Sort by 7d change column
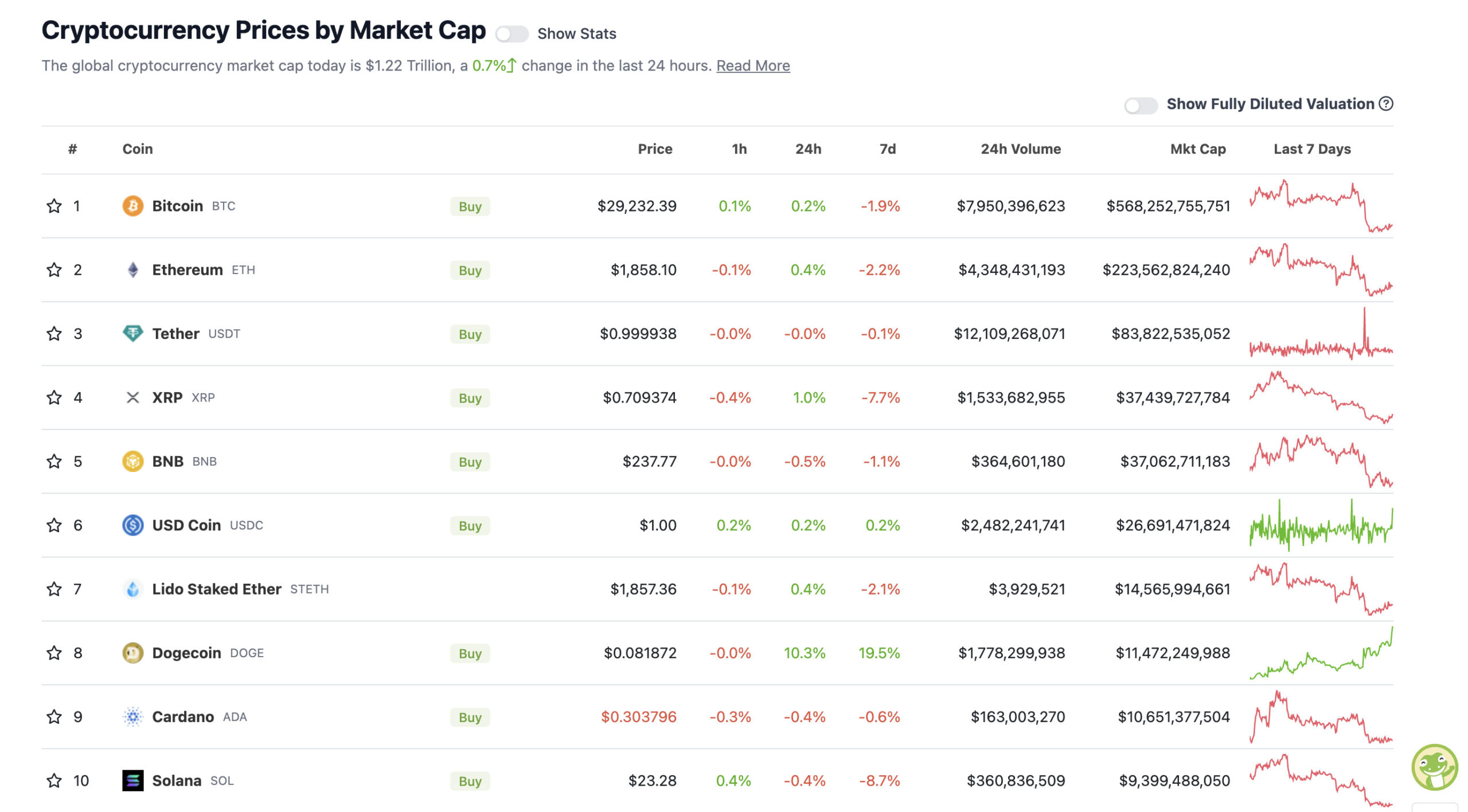This screenshot has height=812, width=1468. [x=888, y=149]
